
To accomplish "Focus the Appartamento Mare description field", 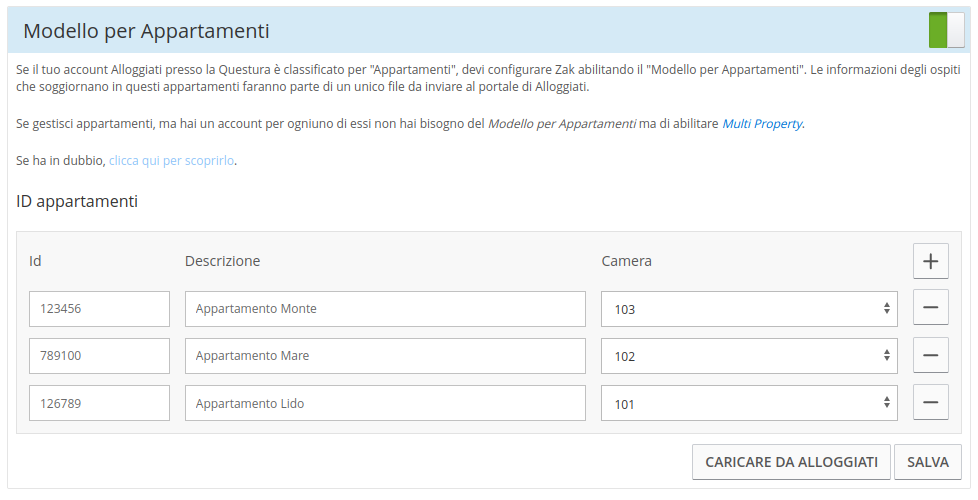I will [x=385, y=356].
